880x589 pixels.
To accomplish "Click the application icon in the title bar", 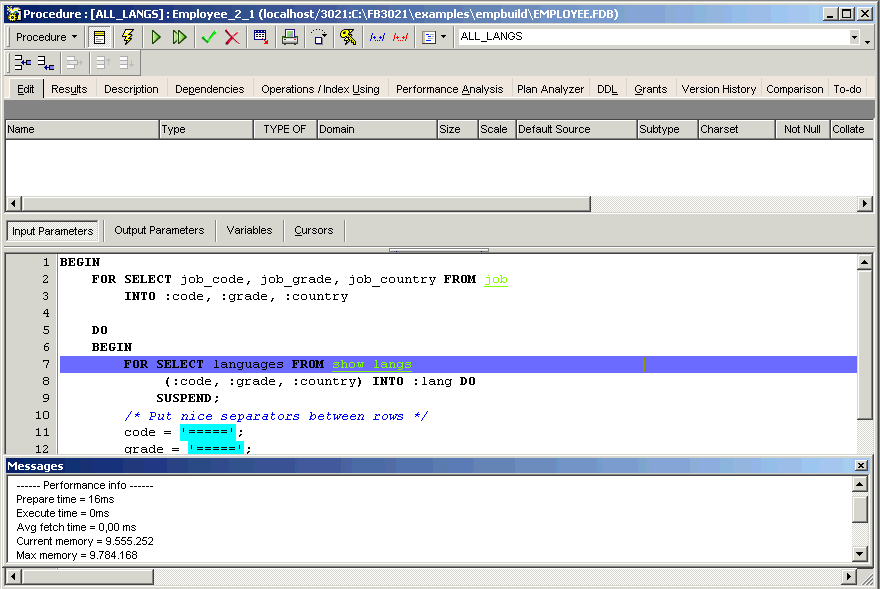I will [x=13, y=13].
